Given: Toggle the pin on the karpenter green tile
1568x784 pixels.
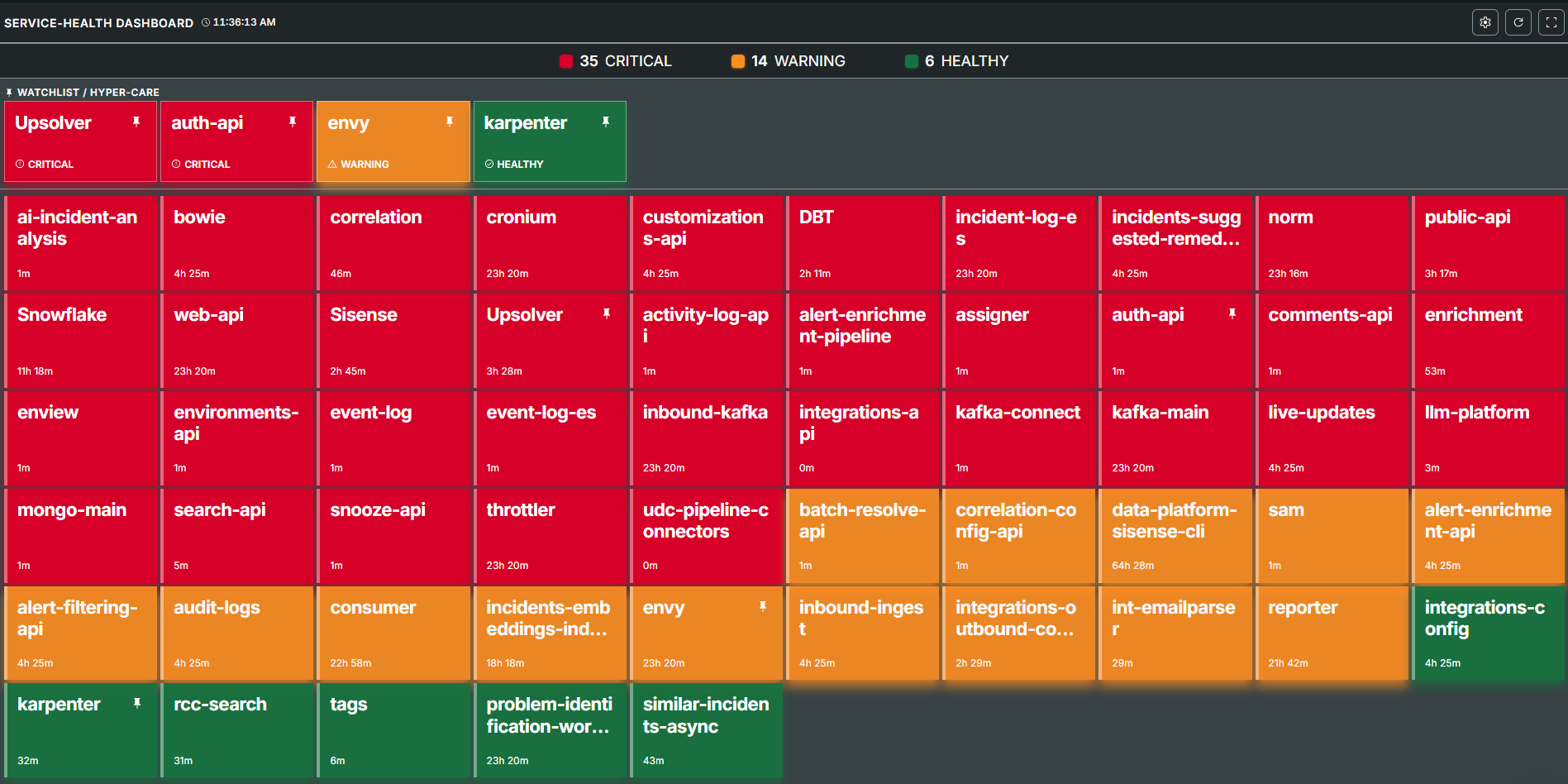Looking at the screenshot, I should coord(136,703).
